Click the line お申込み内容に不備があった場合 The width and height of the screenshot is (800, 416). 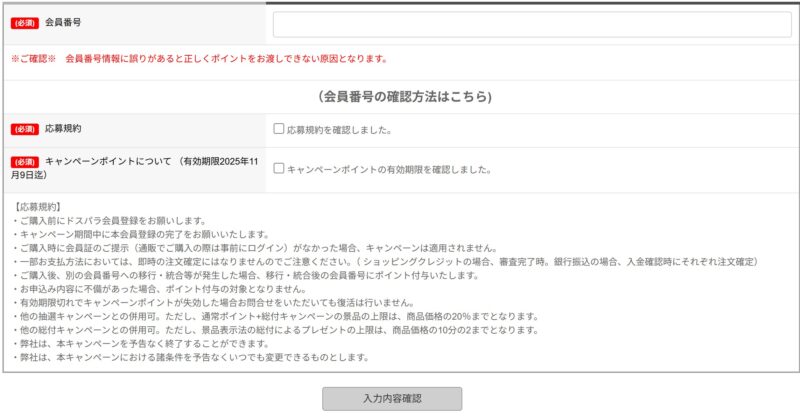pos(159,289)
